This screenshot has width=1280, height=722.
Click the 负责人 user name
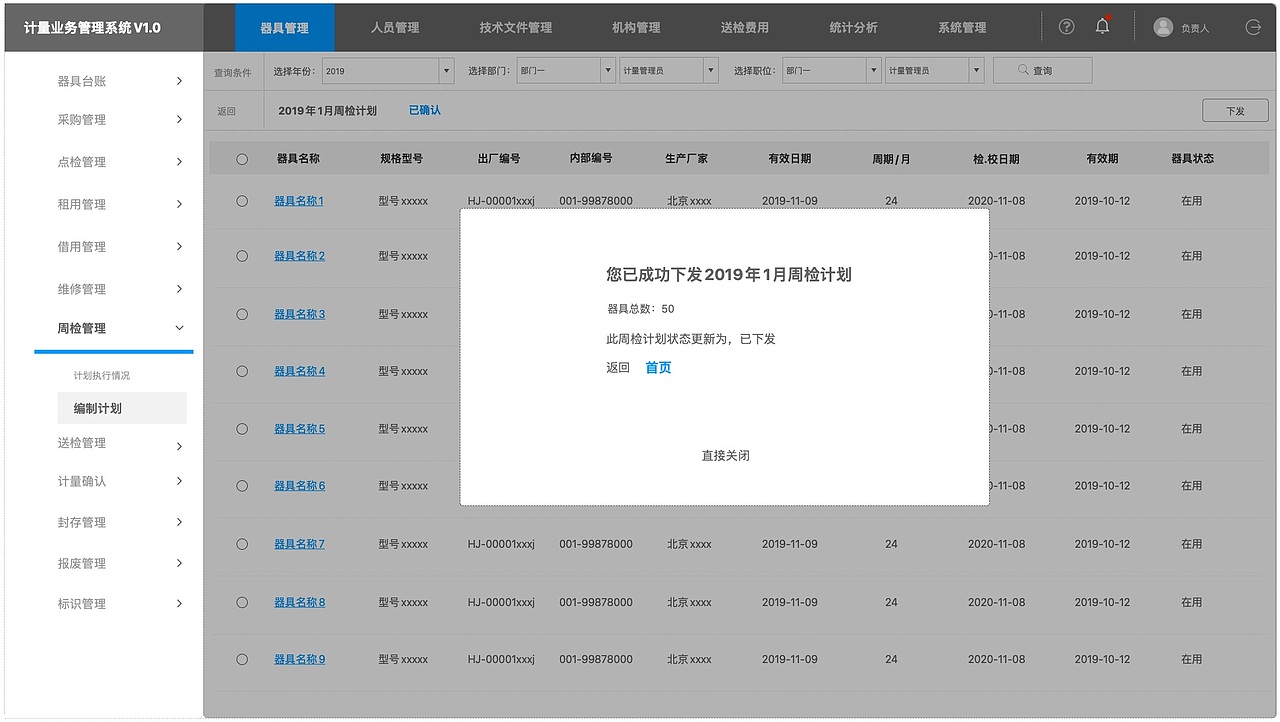pos(1195,28)
